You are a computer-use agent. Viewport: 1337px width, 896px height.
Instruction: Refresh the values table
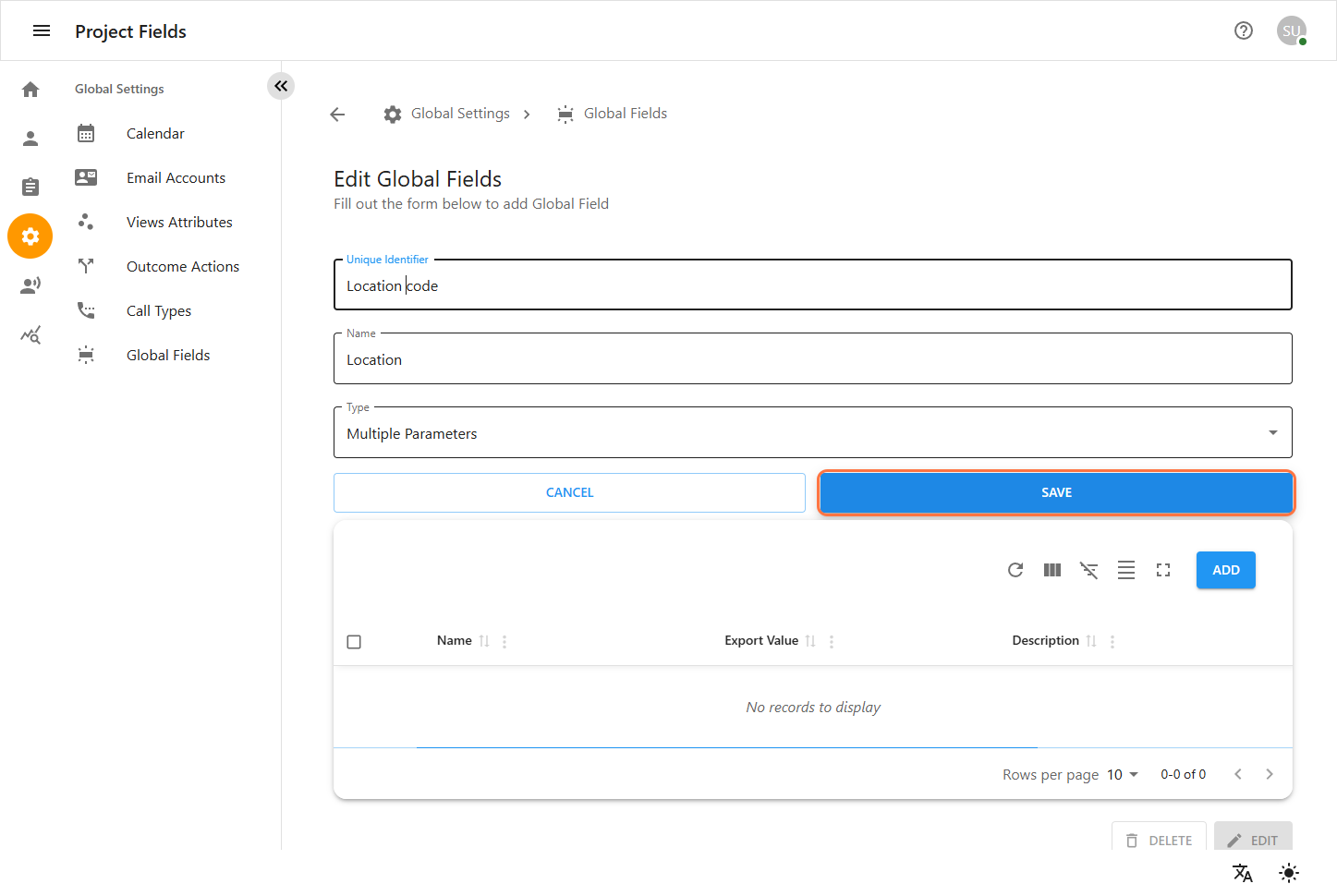click(1015, 570)
